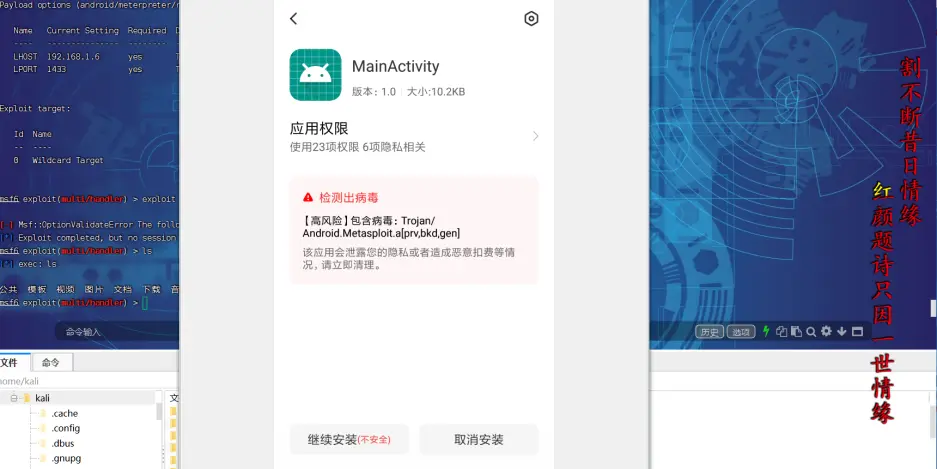This screenshot has height=469, width=937.
Task: Select the .dbus folder in tree
Action: [x=63, y=443]
